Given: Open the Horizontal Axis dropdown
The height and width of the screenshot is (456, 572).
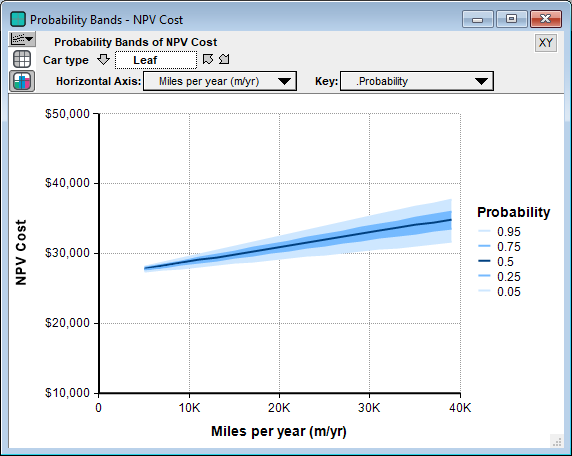Looking at the screenshot, I should [220, 81].
